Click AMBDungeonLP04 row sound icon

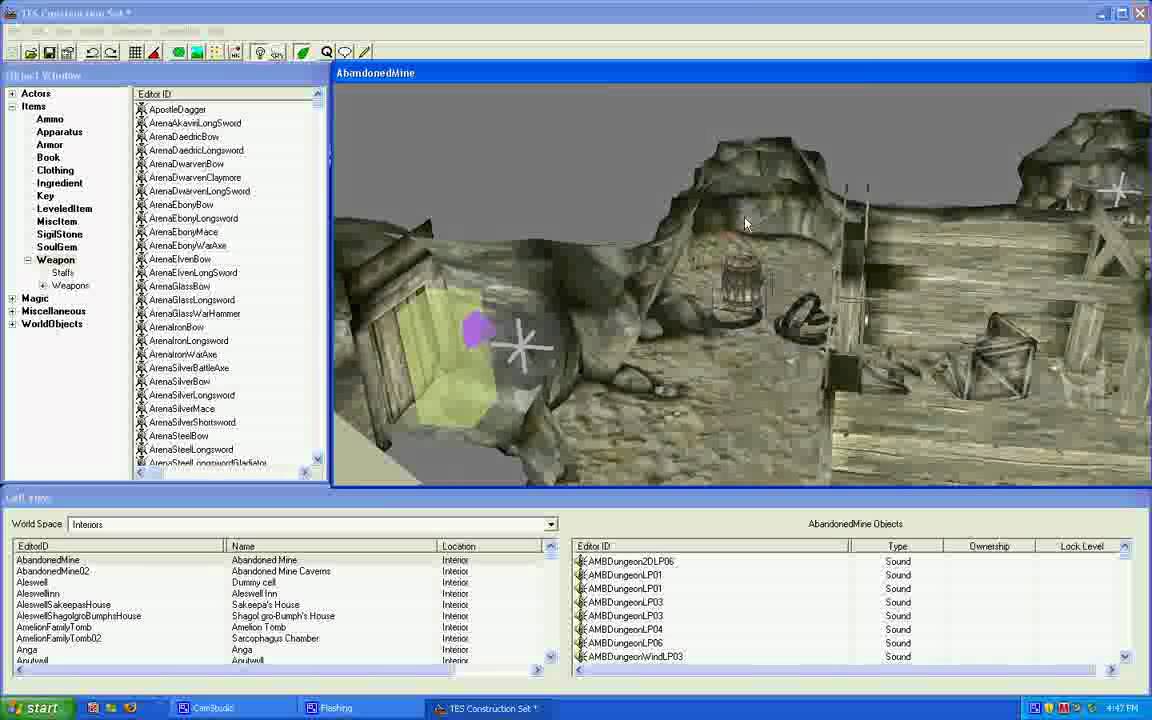[x=580, y=630]
